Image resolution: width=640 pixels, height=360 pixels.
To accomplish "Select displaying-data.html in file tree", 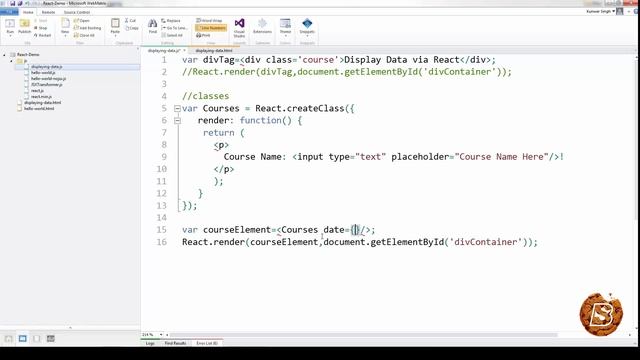I will tap(42, 103).
